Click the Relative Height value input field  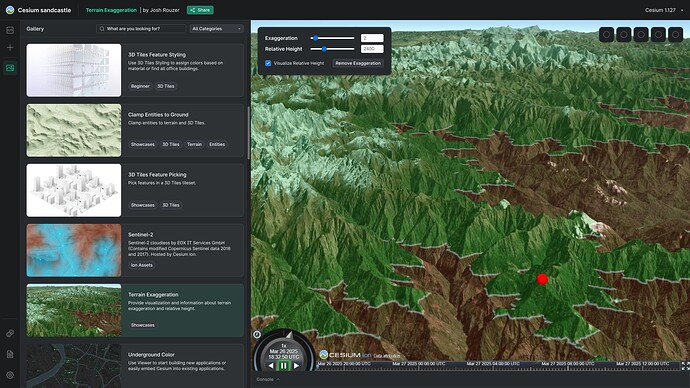tap(372, 49)
